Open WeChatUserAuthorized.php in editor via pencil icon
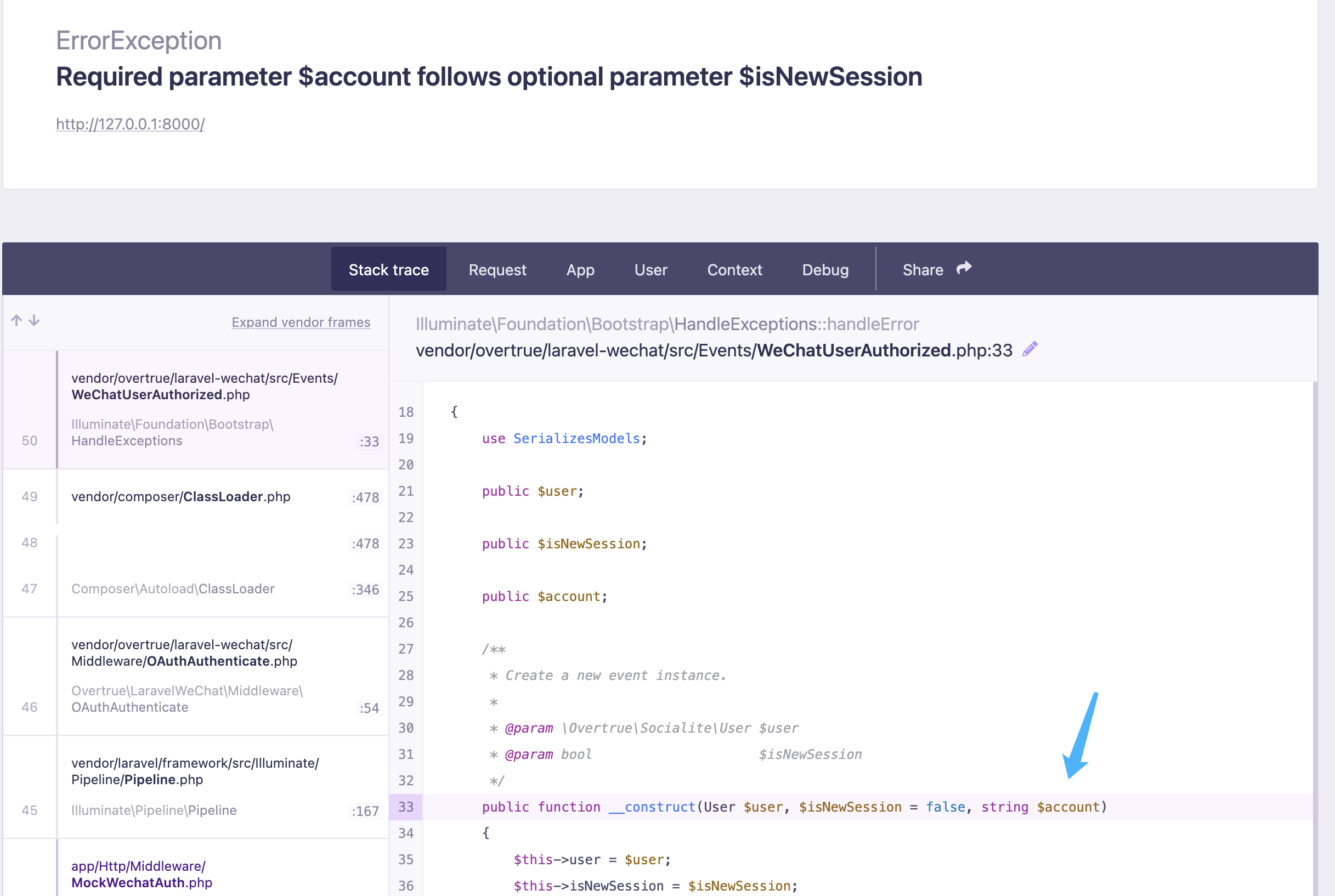This screenshot has width=1335, height=896. click(x=1031, y=349)
